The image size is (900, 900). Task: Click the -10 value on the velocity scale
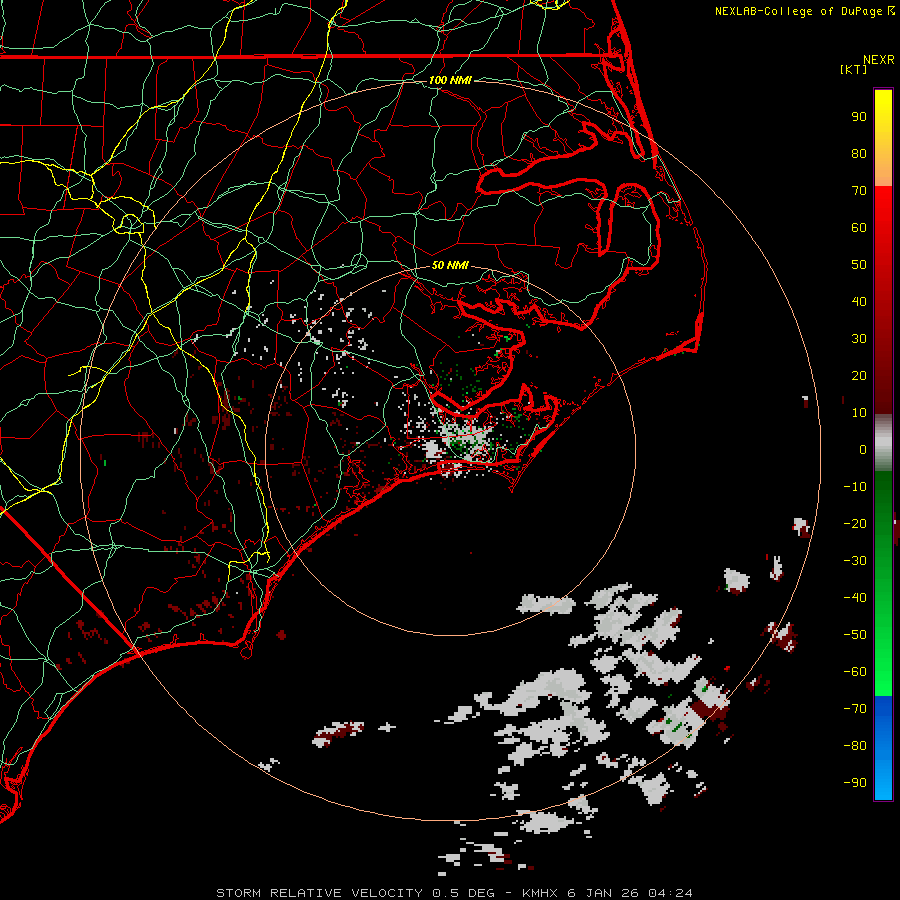(855, 487)
